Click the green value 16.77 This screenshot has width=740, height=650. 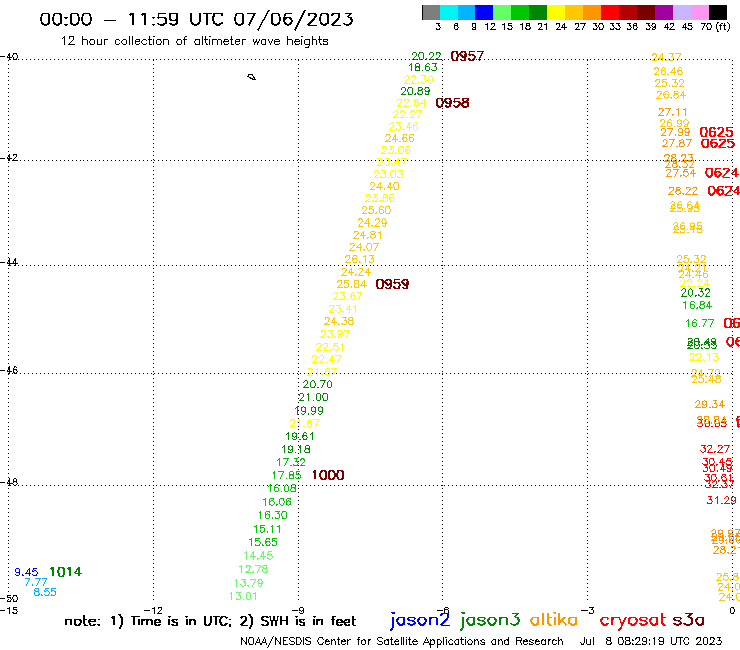tap(700, 323)
